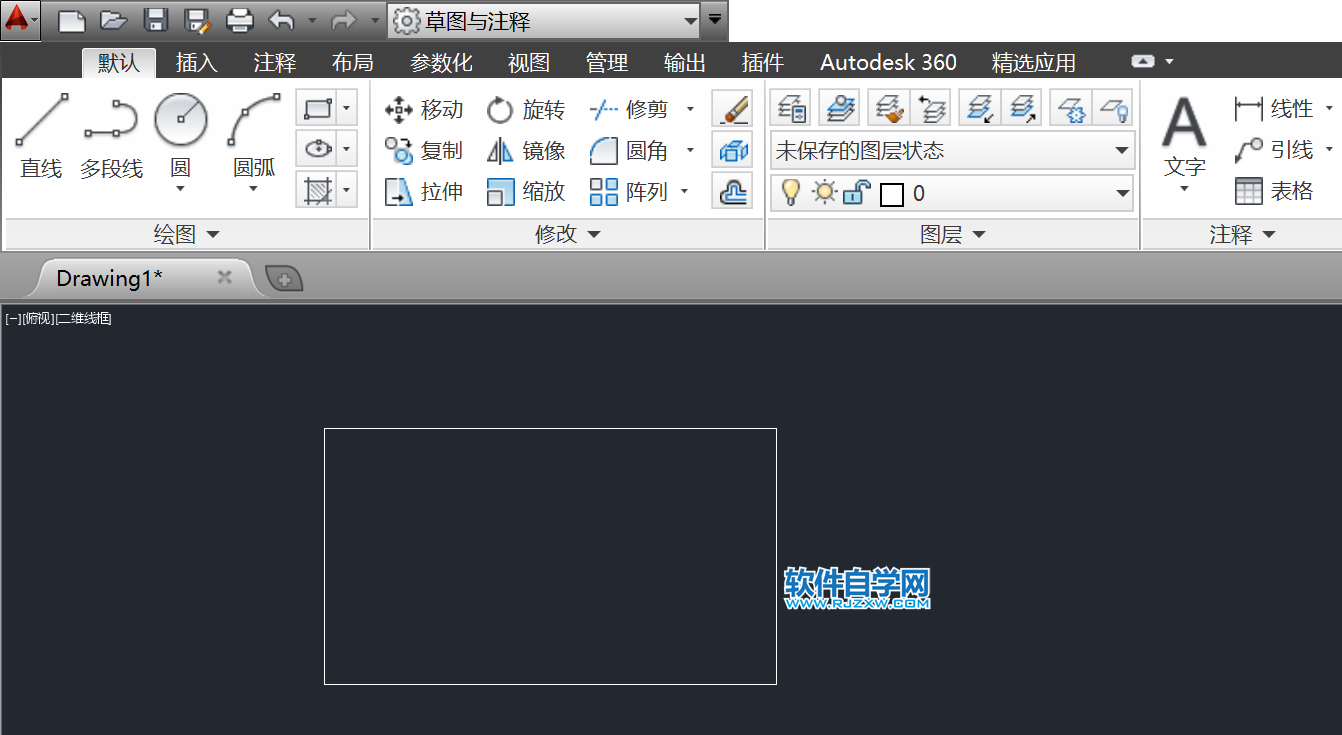Select the 文字 (Text) tool icon
Viewport: 1342px width, 735px height.
pyautogui.click(x=1184, y=125)
